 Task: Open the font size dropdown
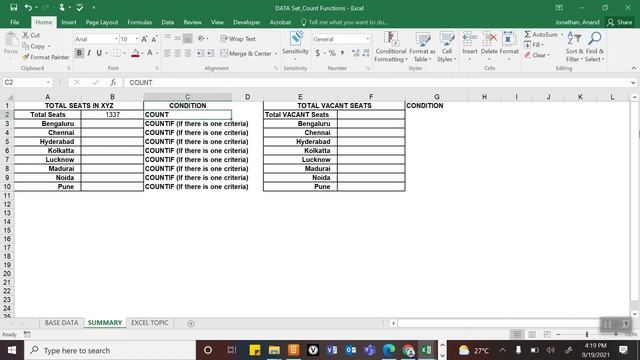pyautogui.click(x=137, y=39)
